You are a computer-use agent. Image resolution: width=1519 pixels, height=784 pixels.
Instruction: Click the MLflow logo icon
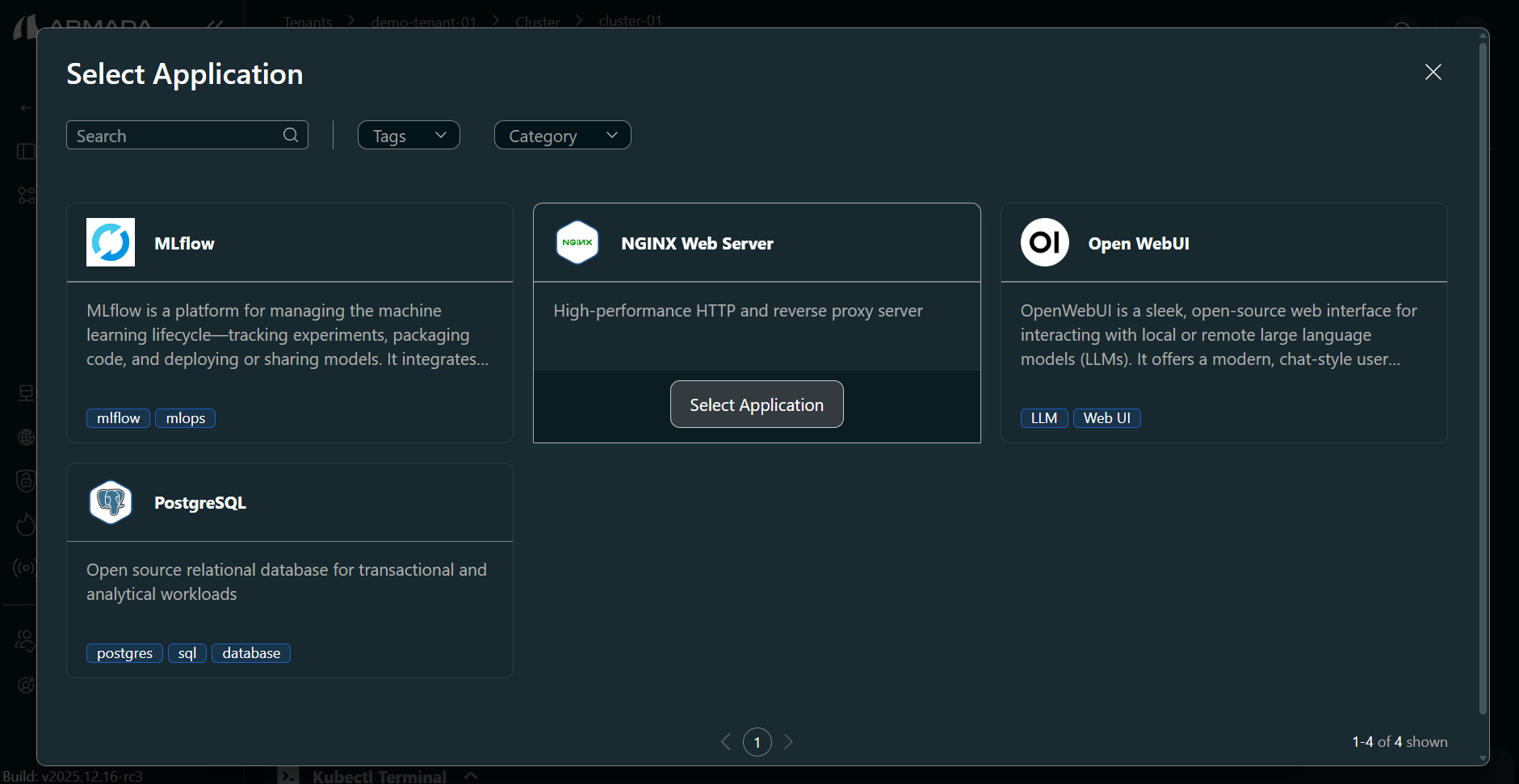point(111,242)
